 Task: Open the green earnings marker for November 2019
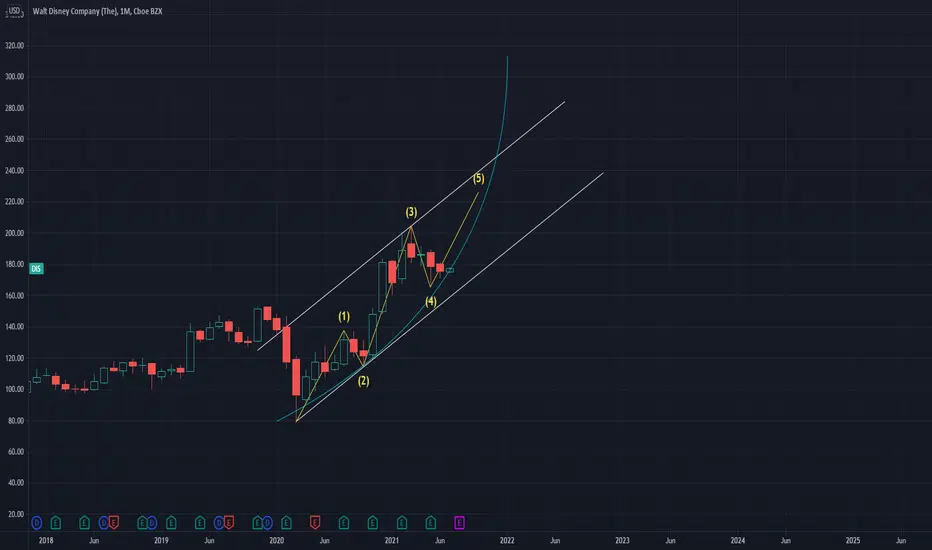[x=257, y=523]
